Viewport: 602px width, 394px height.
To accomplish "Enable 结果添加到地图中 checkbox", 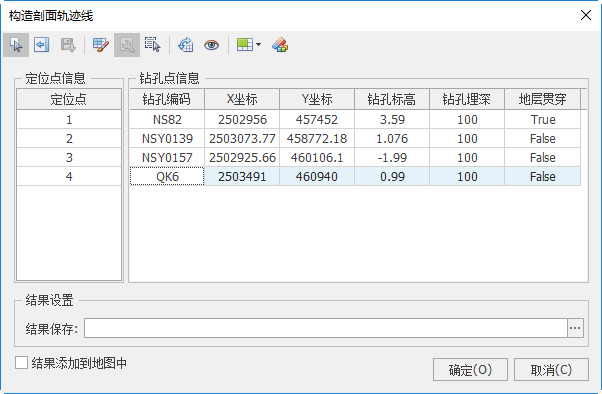I will (22, 363).
